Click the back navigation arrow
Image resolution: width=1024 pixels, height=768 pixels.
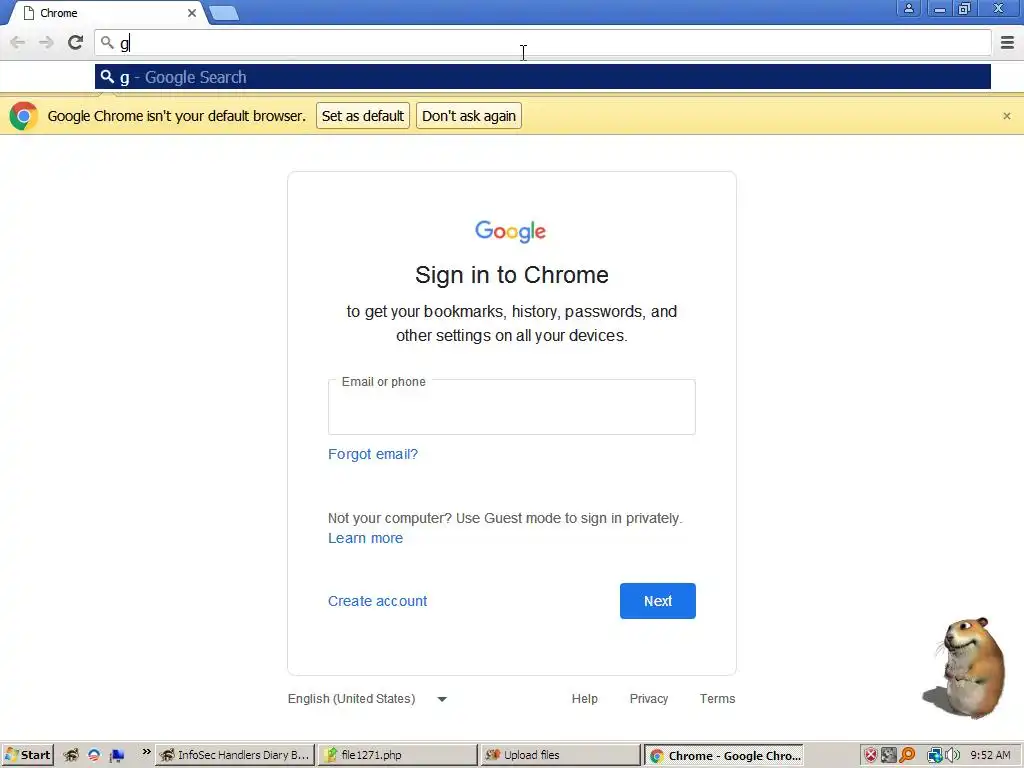pos(18,42)
